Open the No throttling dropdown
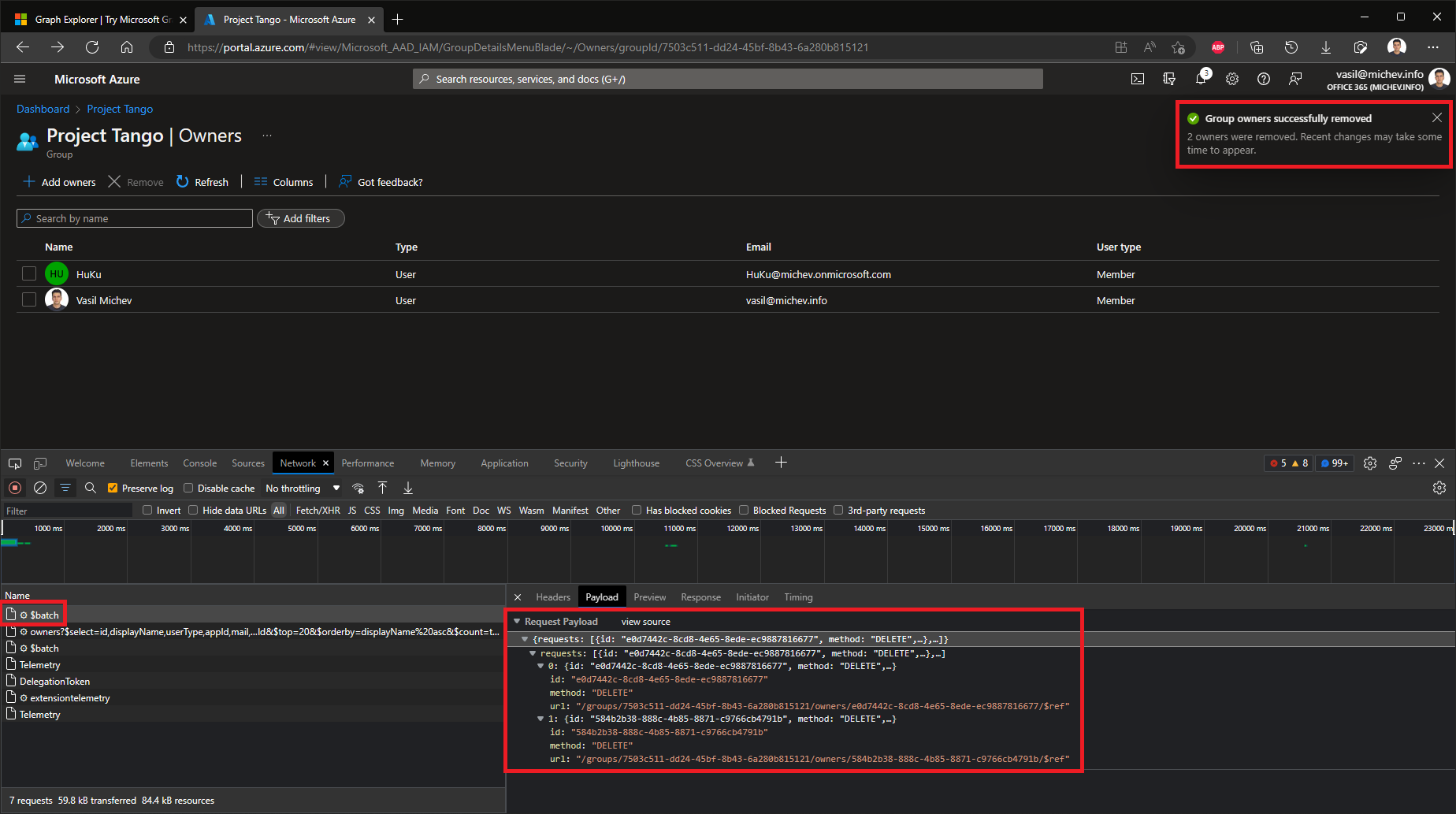 [x=303, y=489]
